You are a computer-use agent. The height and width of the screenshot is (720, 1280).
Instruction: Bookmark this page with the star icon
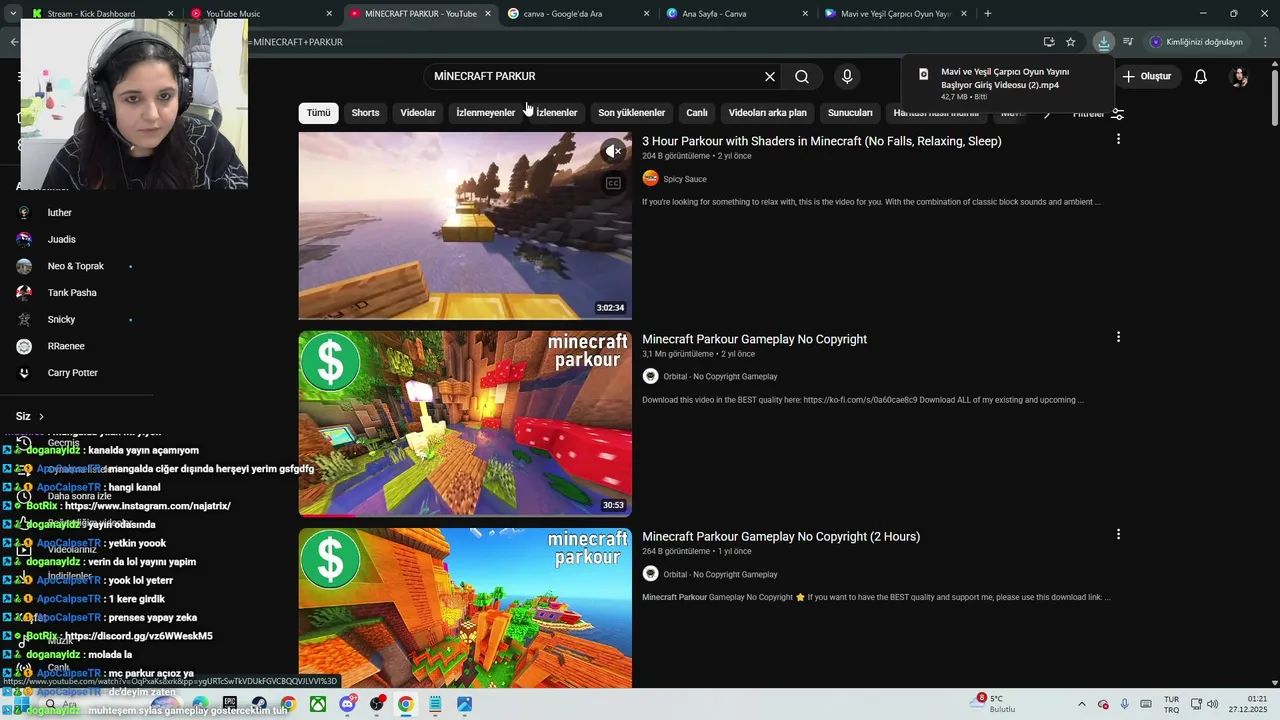click(x=1071, y=42)
